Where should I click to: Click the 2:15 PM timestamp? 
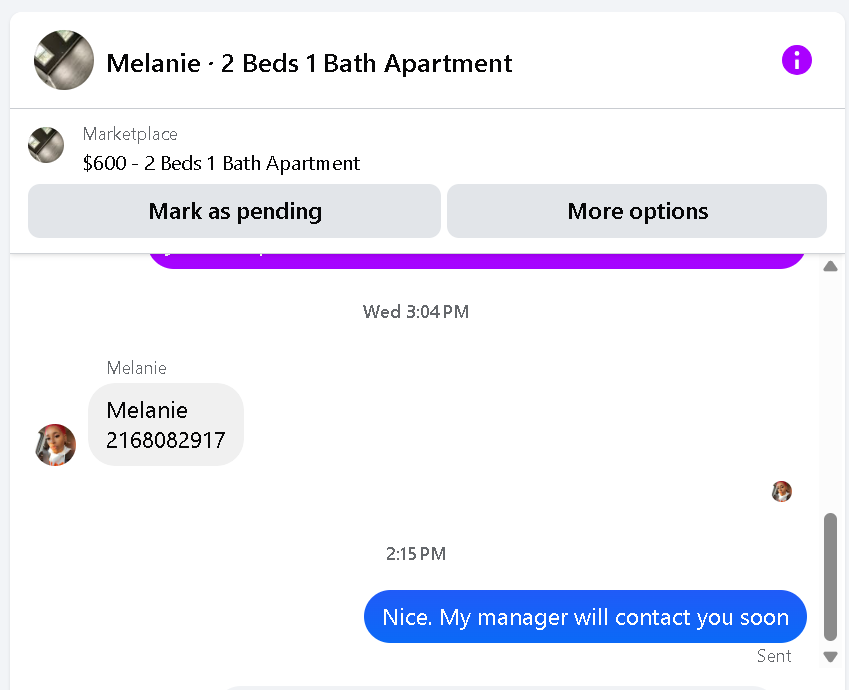(415, 553)
